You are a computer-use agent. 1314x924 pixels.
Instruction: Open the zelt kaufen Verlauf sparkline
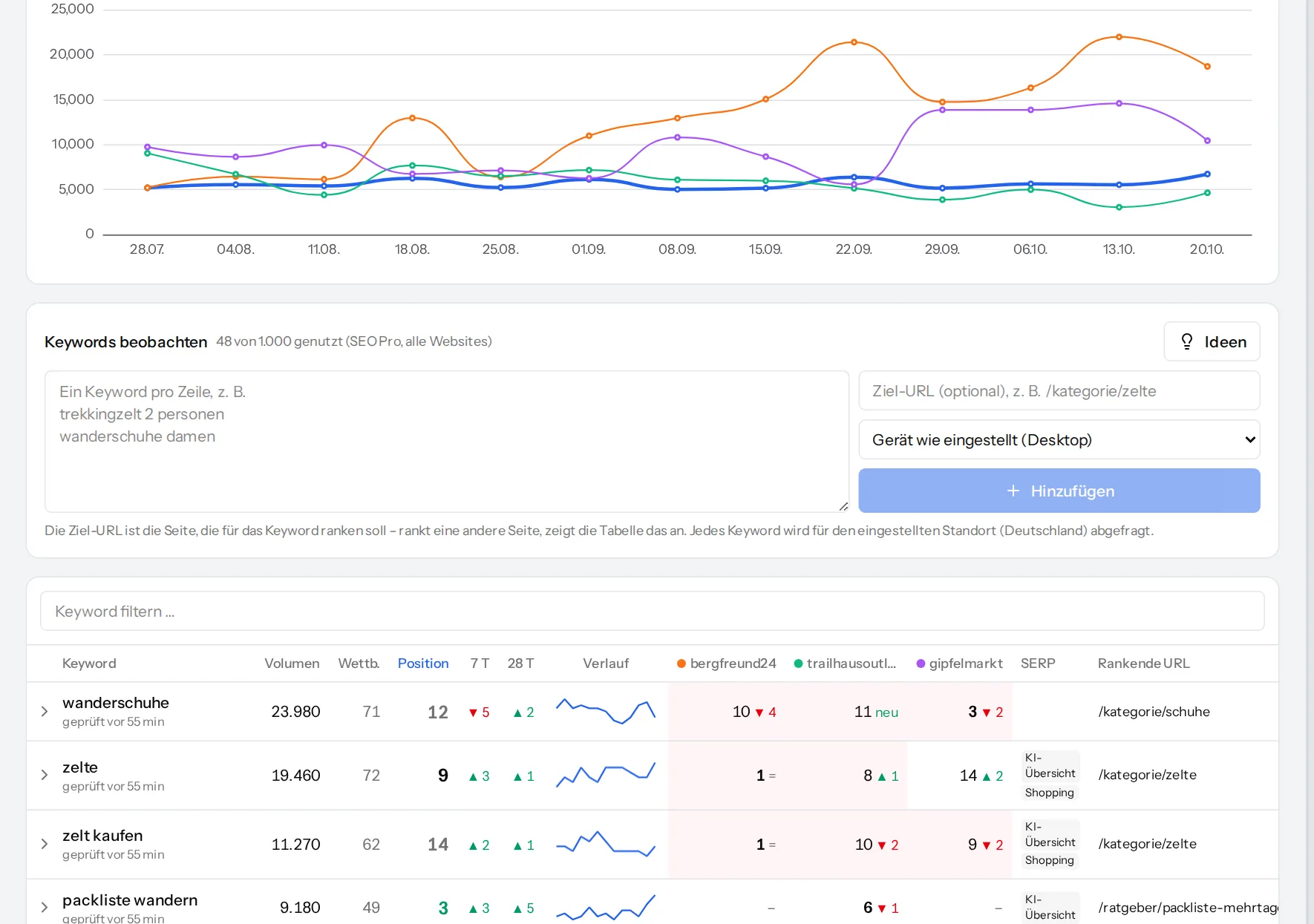pyautogui.click(x=606, y=844)
